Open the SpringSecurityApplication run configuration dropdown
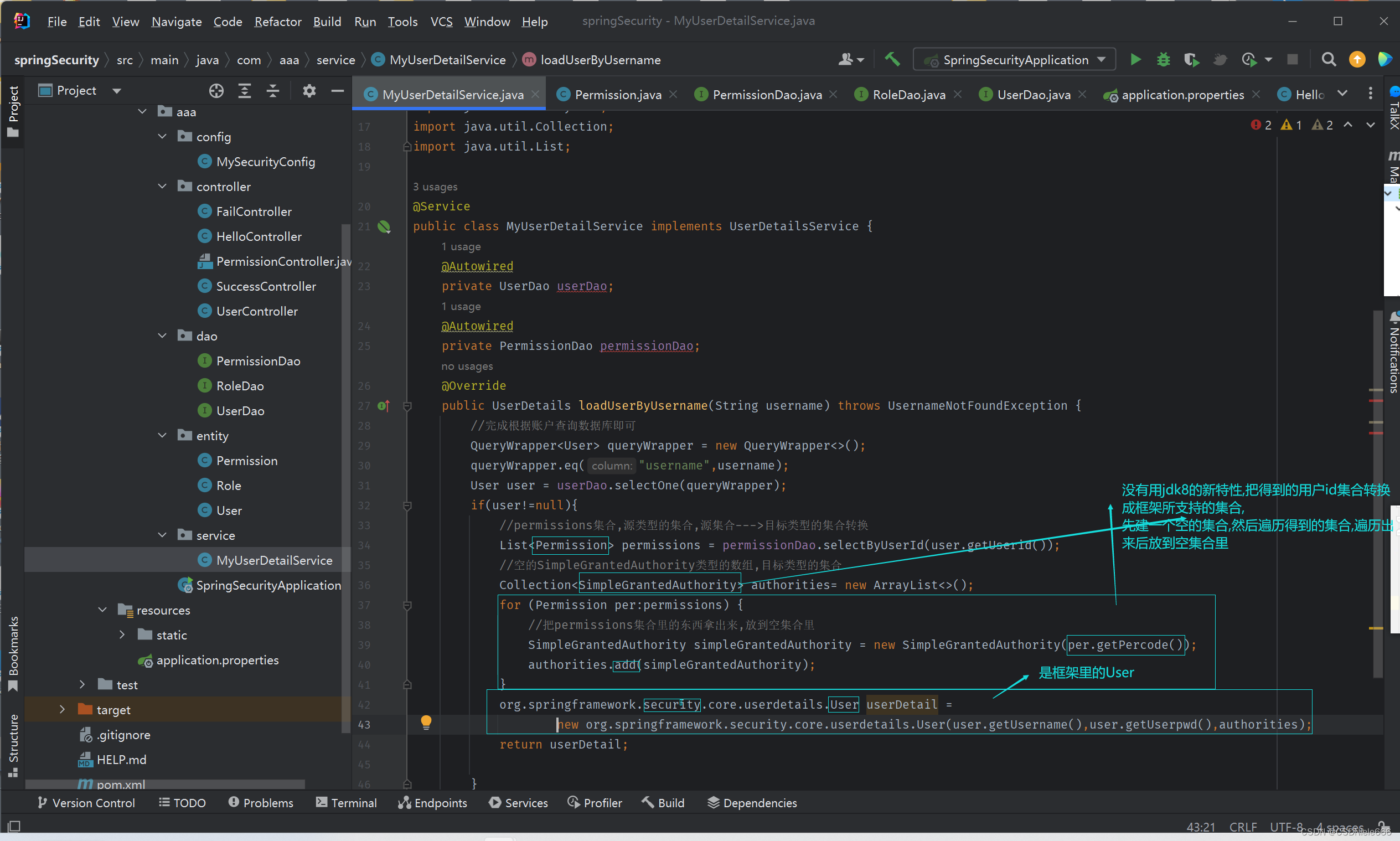This screenshot has height=841, width=1400. [x=1101, y=59]
